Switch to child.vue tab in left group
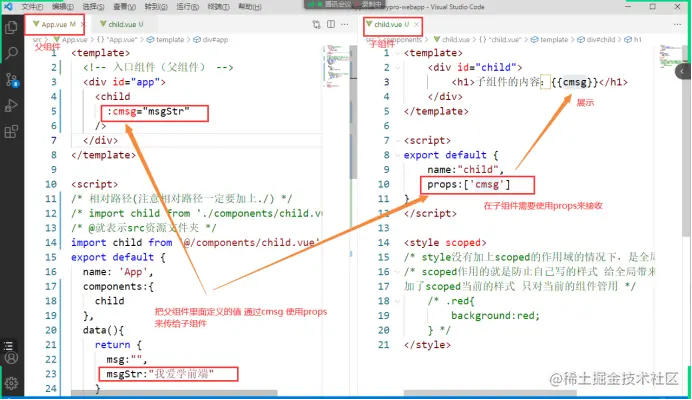The height and width of the screenshot is (400, 692). (x=122, y=24)
